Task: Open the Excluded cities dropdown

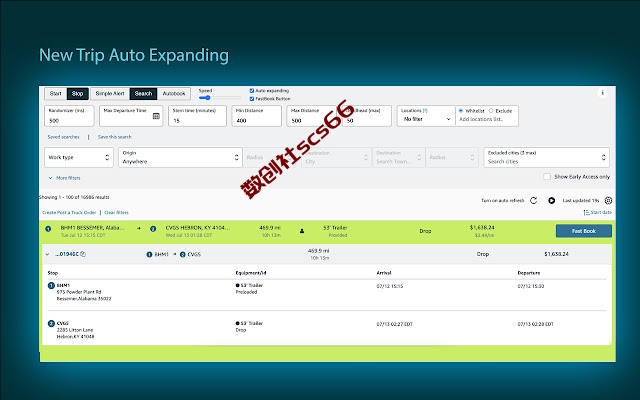Action: (547, 157)
